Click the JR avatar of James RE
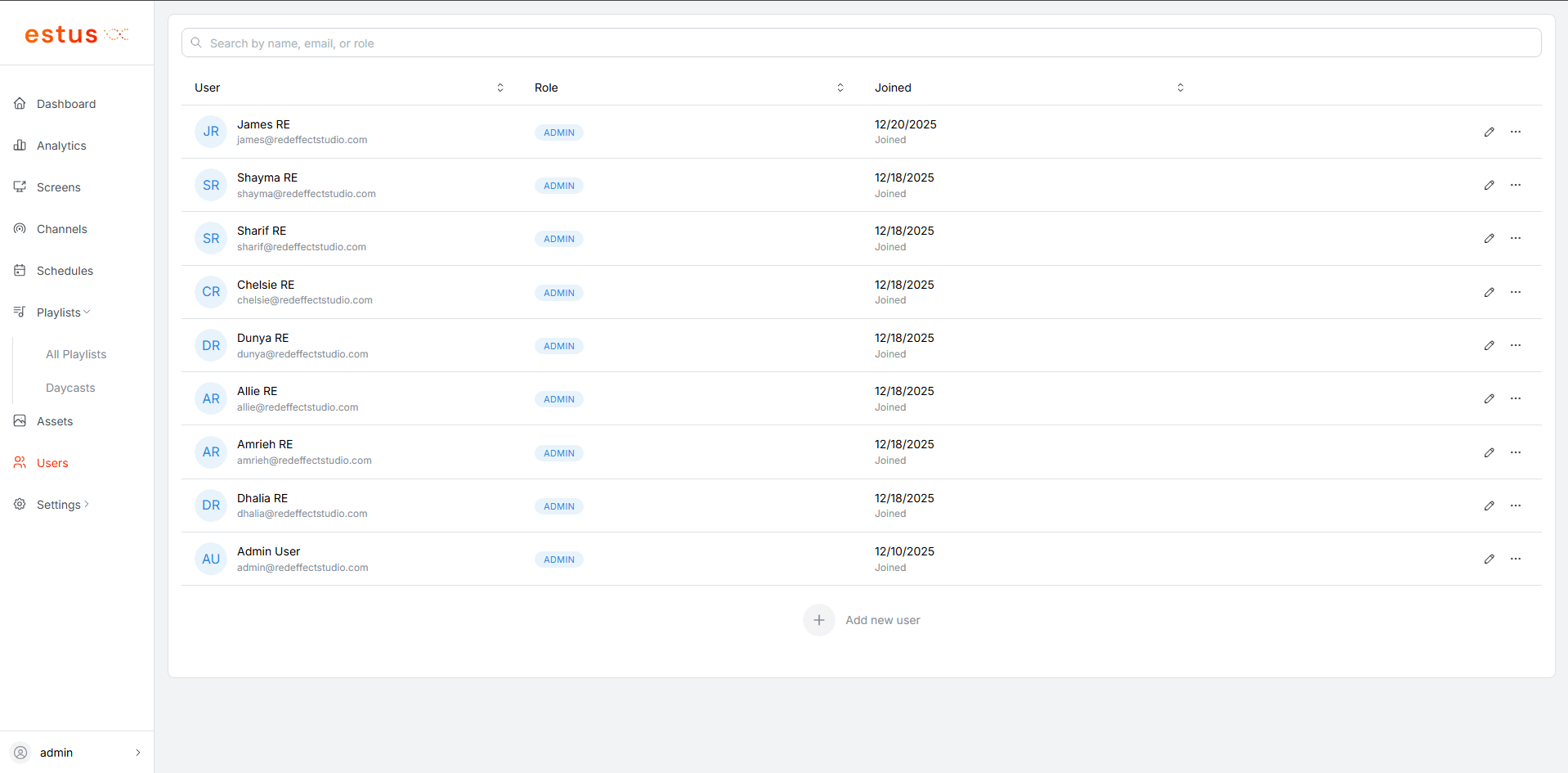The height and width of the screenshot is (773, 1568). [211, 132]
